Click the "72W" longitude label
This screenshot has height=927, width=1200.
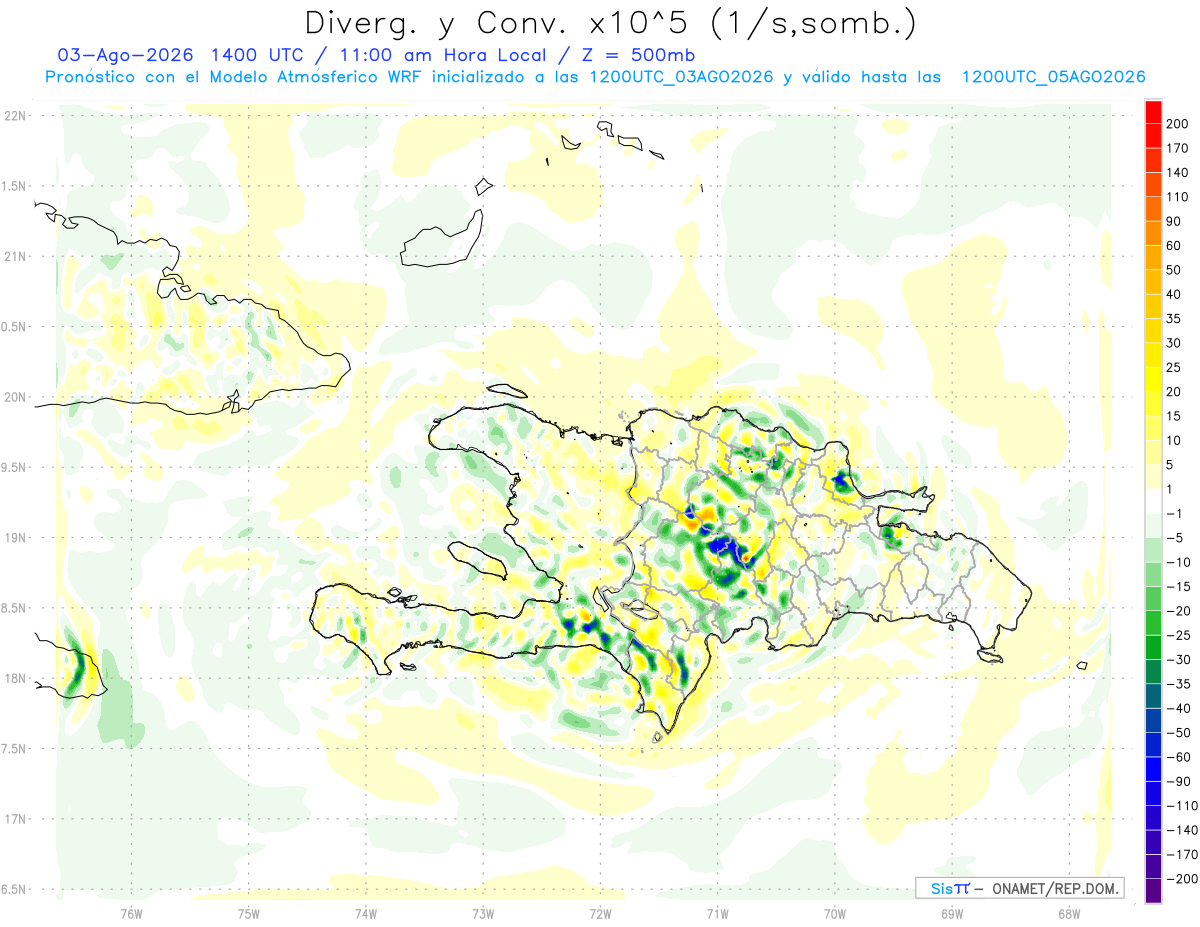coord(600,912)
